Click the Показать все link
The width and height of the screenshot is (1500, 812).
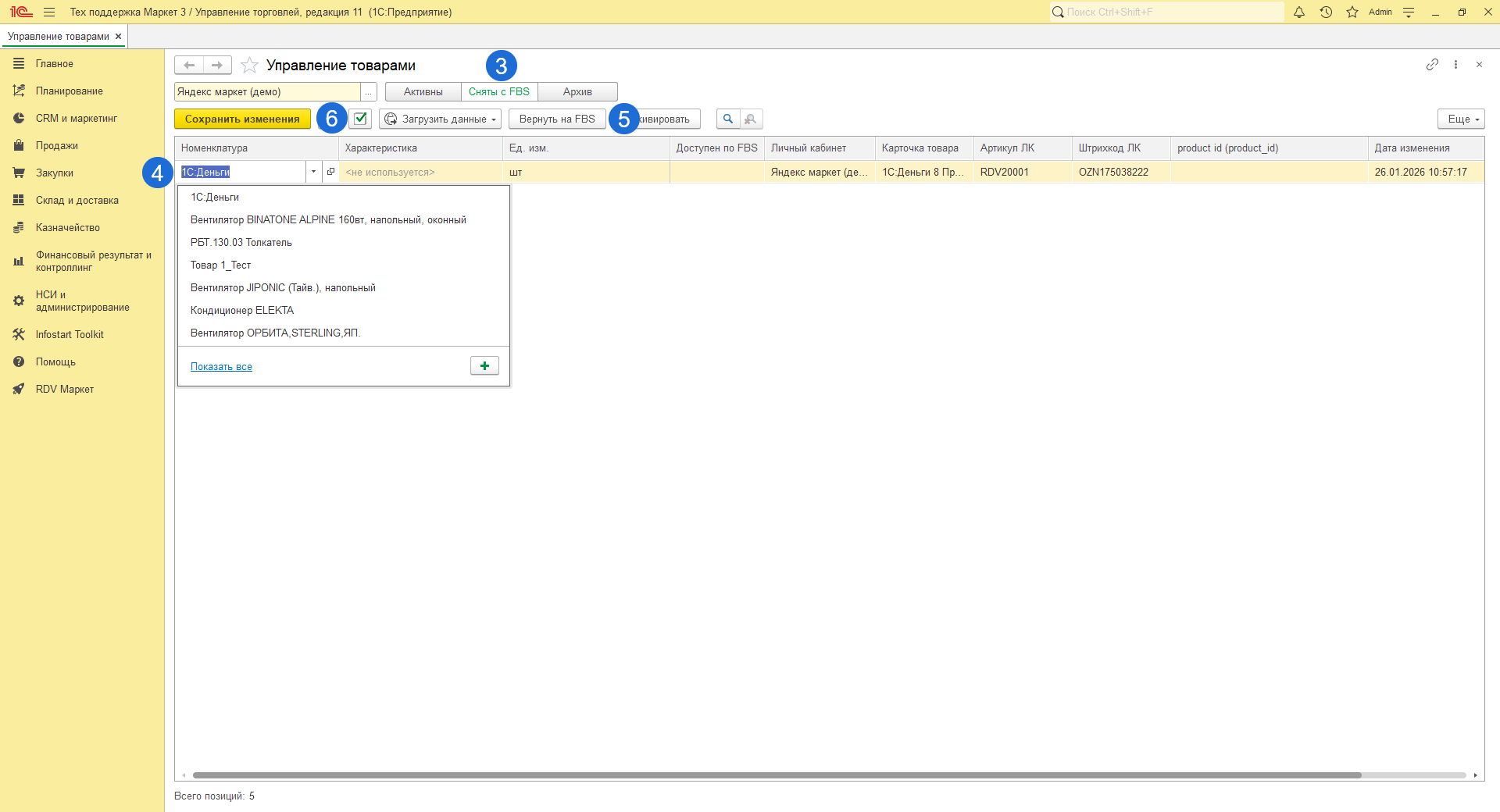[x=221, y=366]
